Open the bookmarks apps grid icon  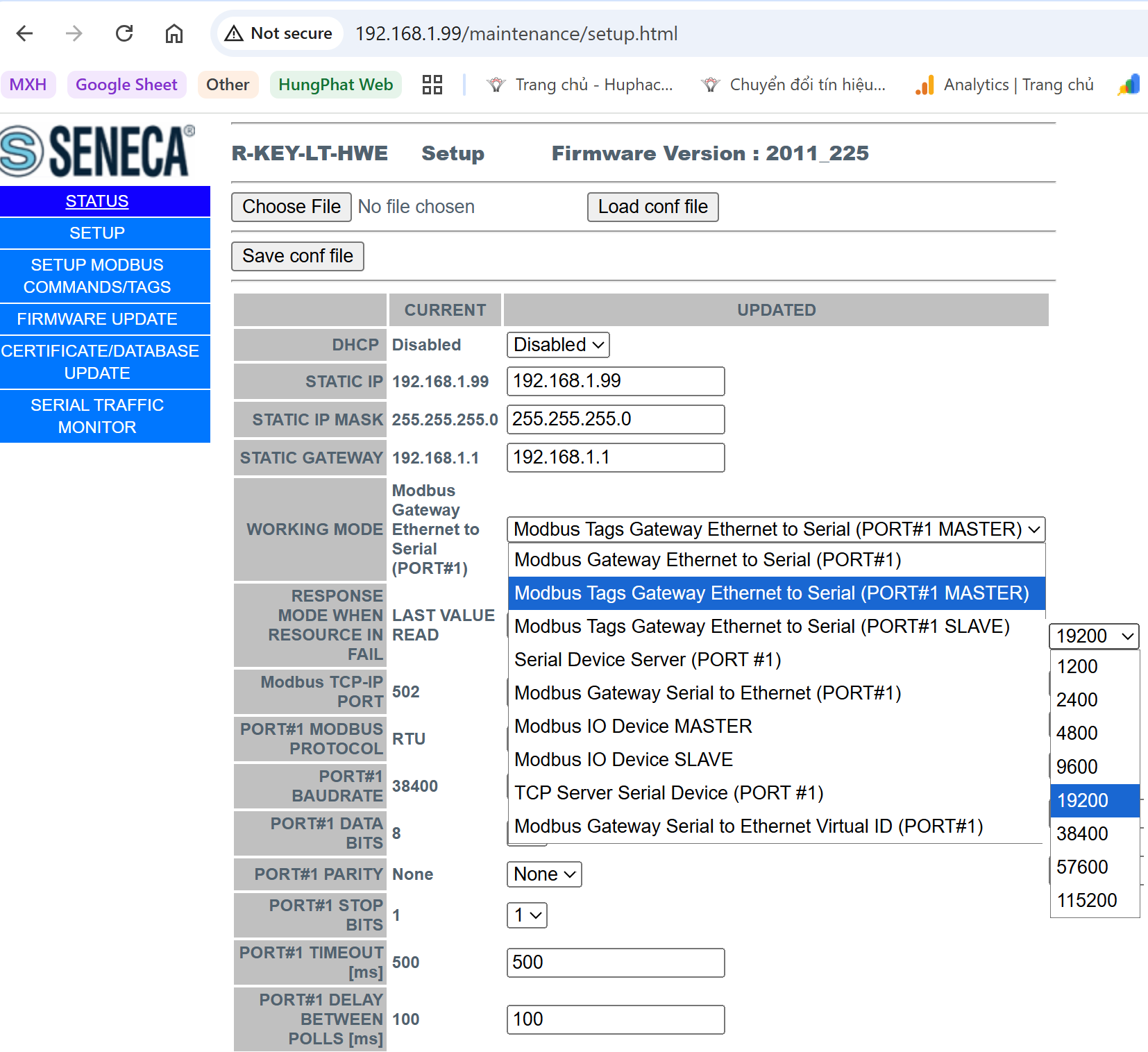point(432,85)
